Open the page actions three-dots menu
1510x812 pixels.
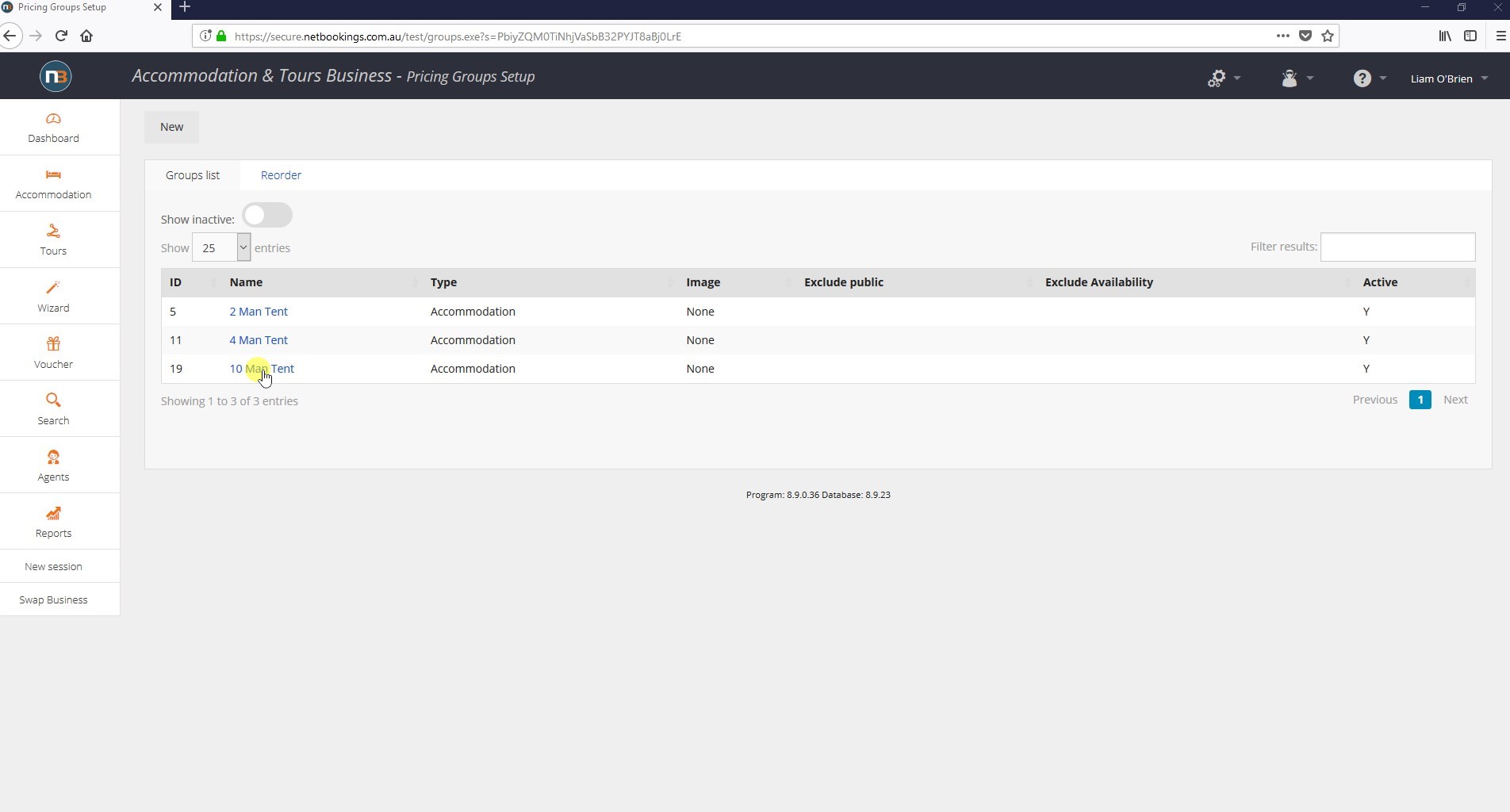coord(1282,36)
